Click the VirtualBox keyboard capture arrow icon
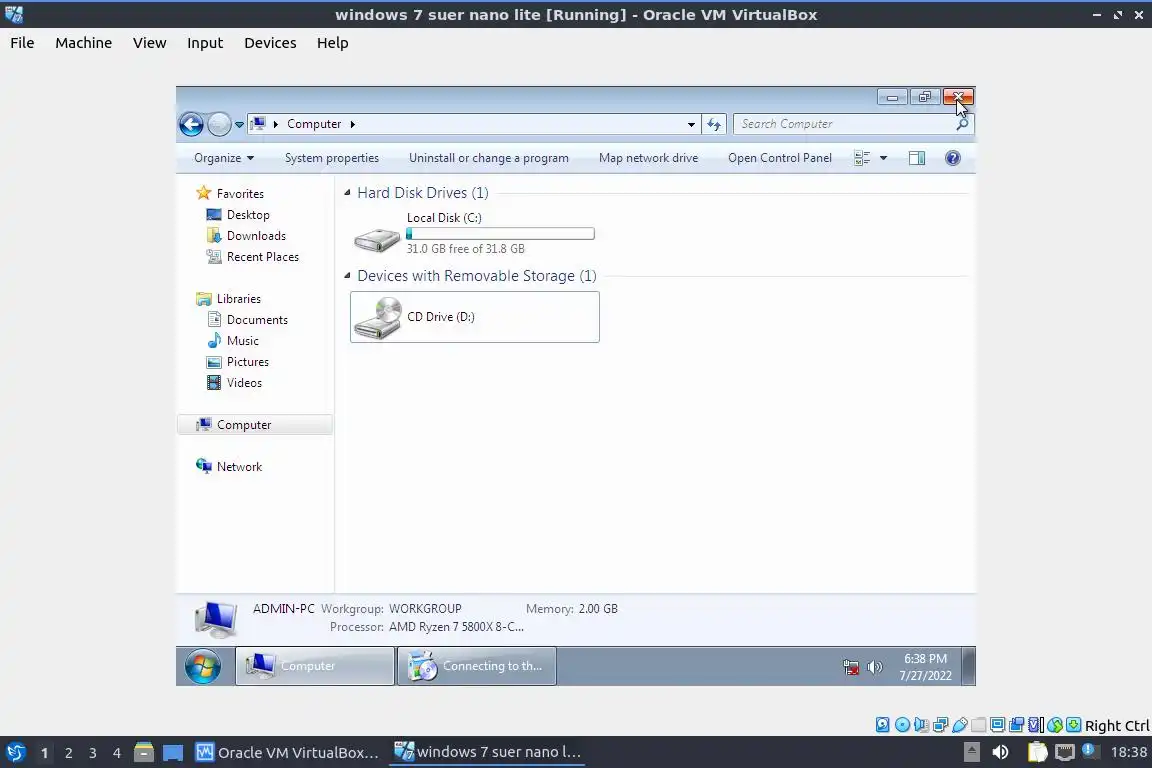Screen dimensions: 1152x768 pos(1073,725)
